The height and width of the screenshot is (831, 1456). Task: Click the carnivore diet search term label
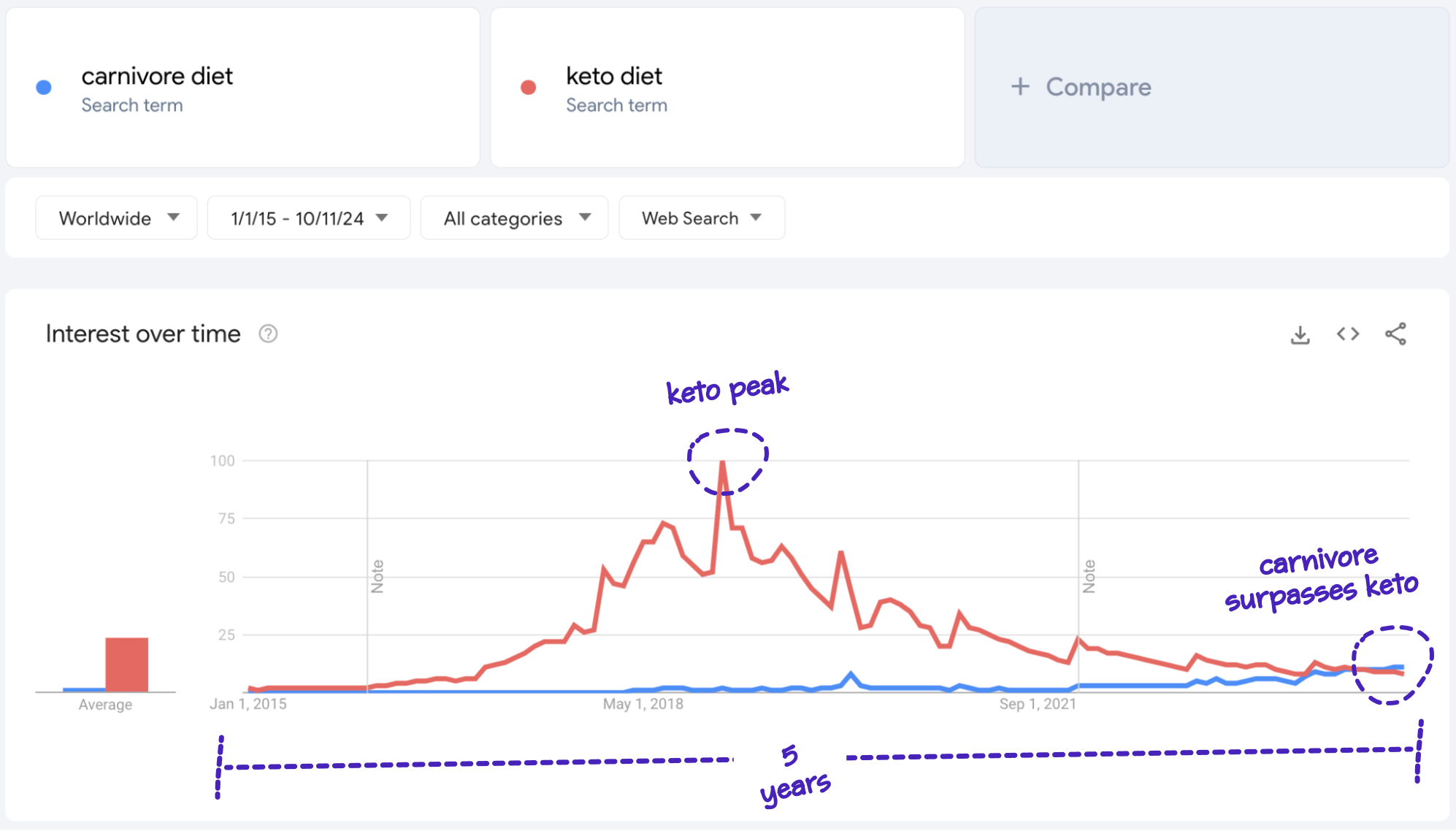pos(159,75)
